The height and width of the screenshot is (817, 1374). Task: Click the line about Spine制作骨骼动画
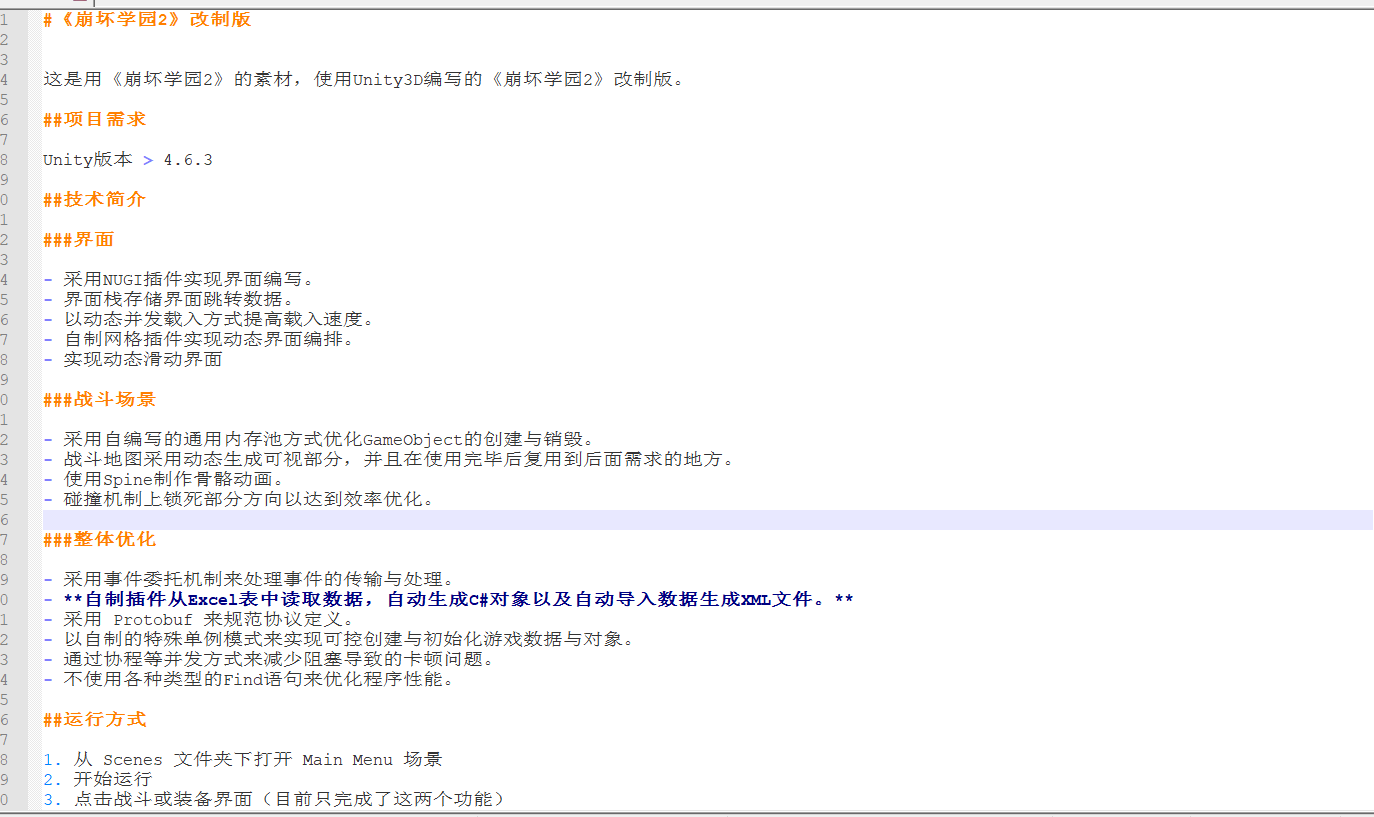[174, 479]
